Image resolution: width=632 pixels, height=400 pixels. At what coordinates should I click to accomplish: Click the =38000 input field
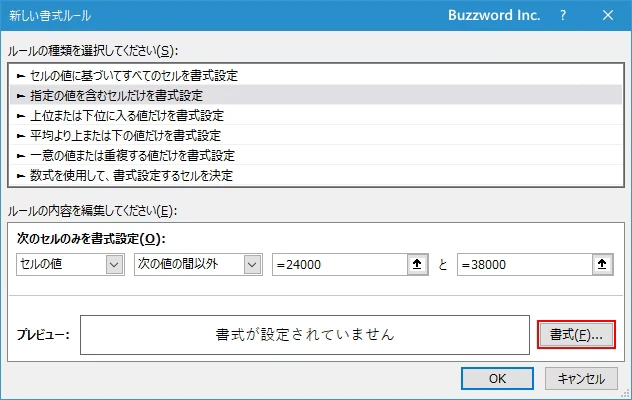pos(524,265)
